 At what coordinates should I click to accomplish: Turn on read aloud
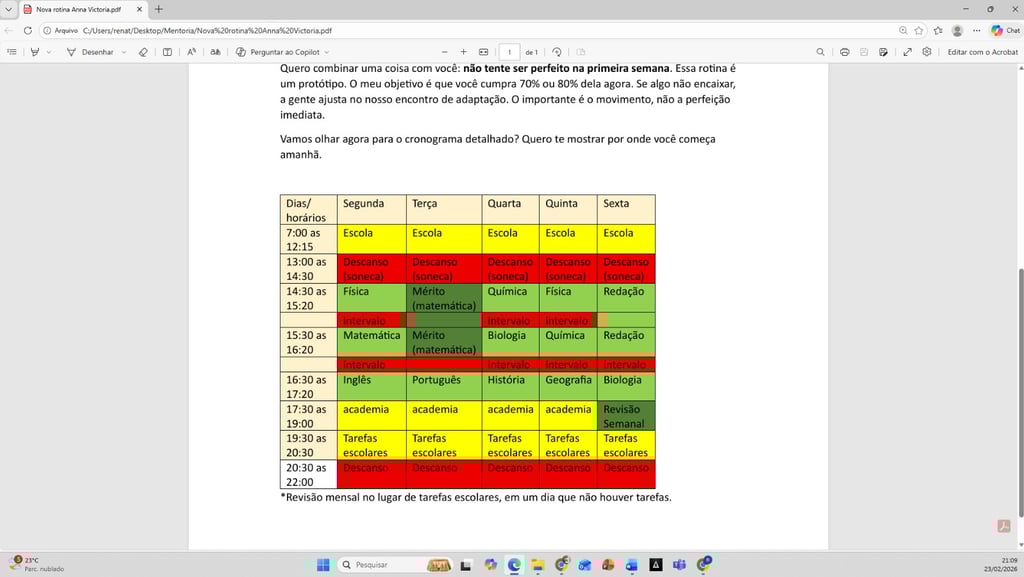(x=191, y=52)
